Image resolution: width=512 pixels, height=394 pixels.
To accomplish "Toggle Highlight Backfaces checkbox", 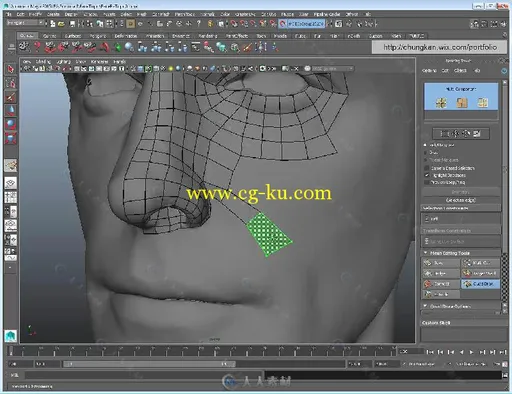I will pos(426,175).
